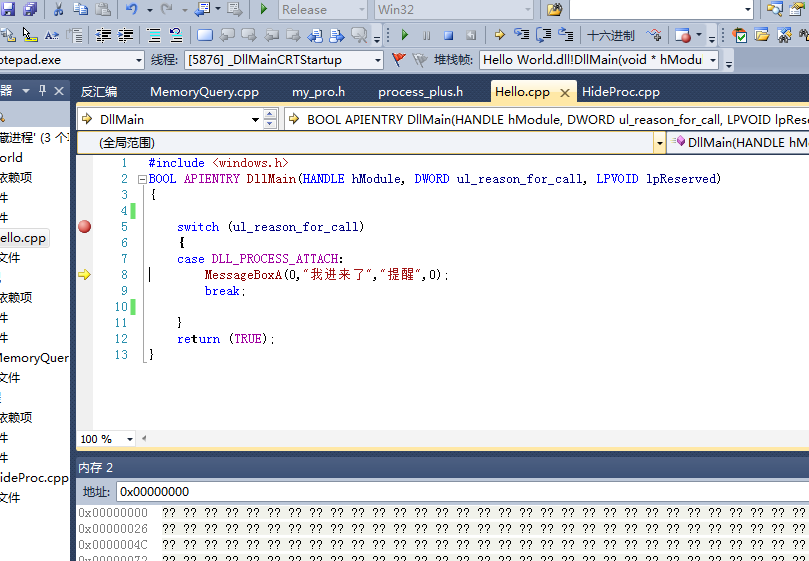The width and height of the screenshot is (809, 561).
Task: Toggle the breakpoint on line 5
Action: click(85, 227)
